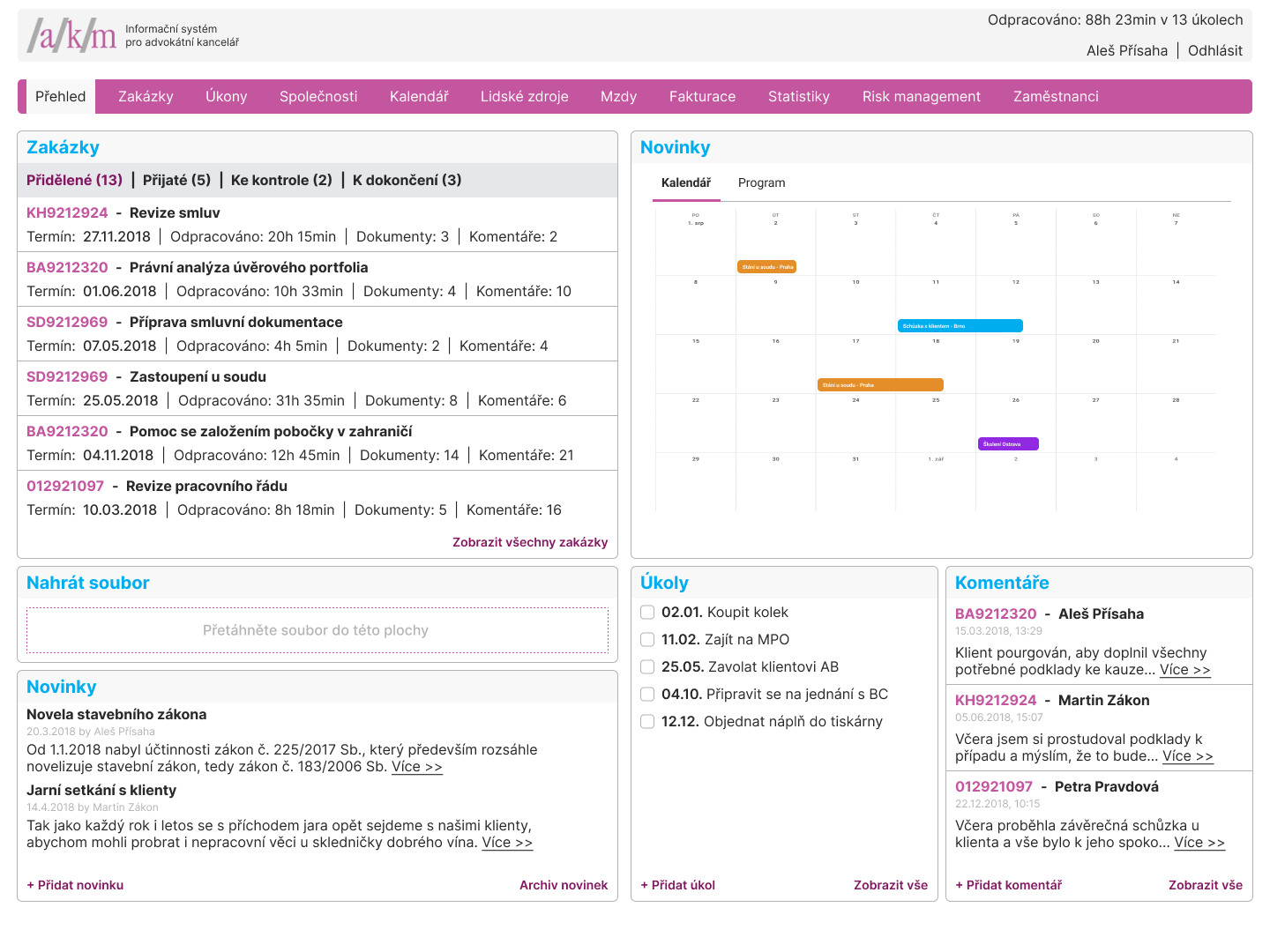The width and height of the screenshot is (1270, 952).
Task: Open the Zakázky menu item
Action: coord(146,97)
